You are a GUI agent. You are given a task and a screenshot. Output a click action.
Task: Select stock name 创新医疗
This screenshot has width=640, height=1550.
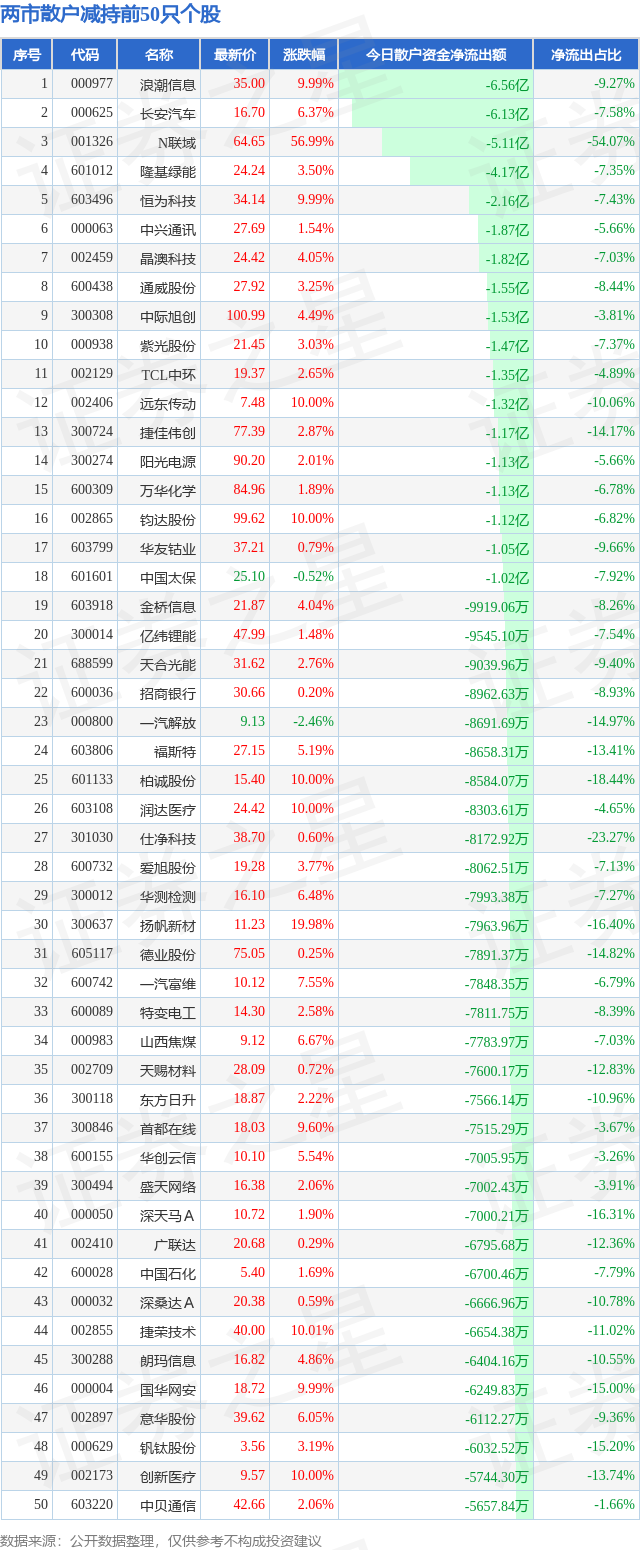(168, 1476)
